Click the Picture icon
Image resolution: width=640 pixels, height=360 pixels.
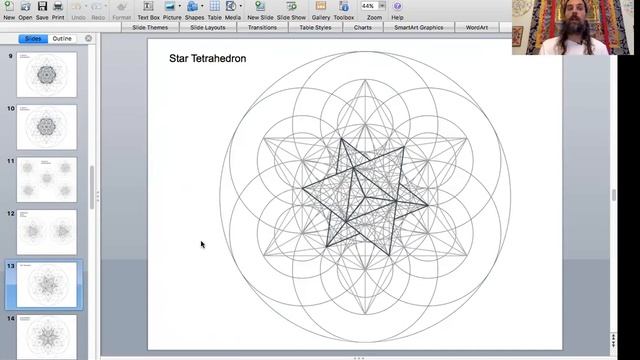click(170, 7)
